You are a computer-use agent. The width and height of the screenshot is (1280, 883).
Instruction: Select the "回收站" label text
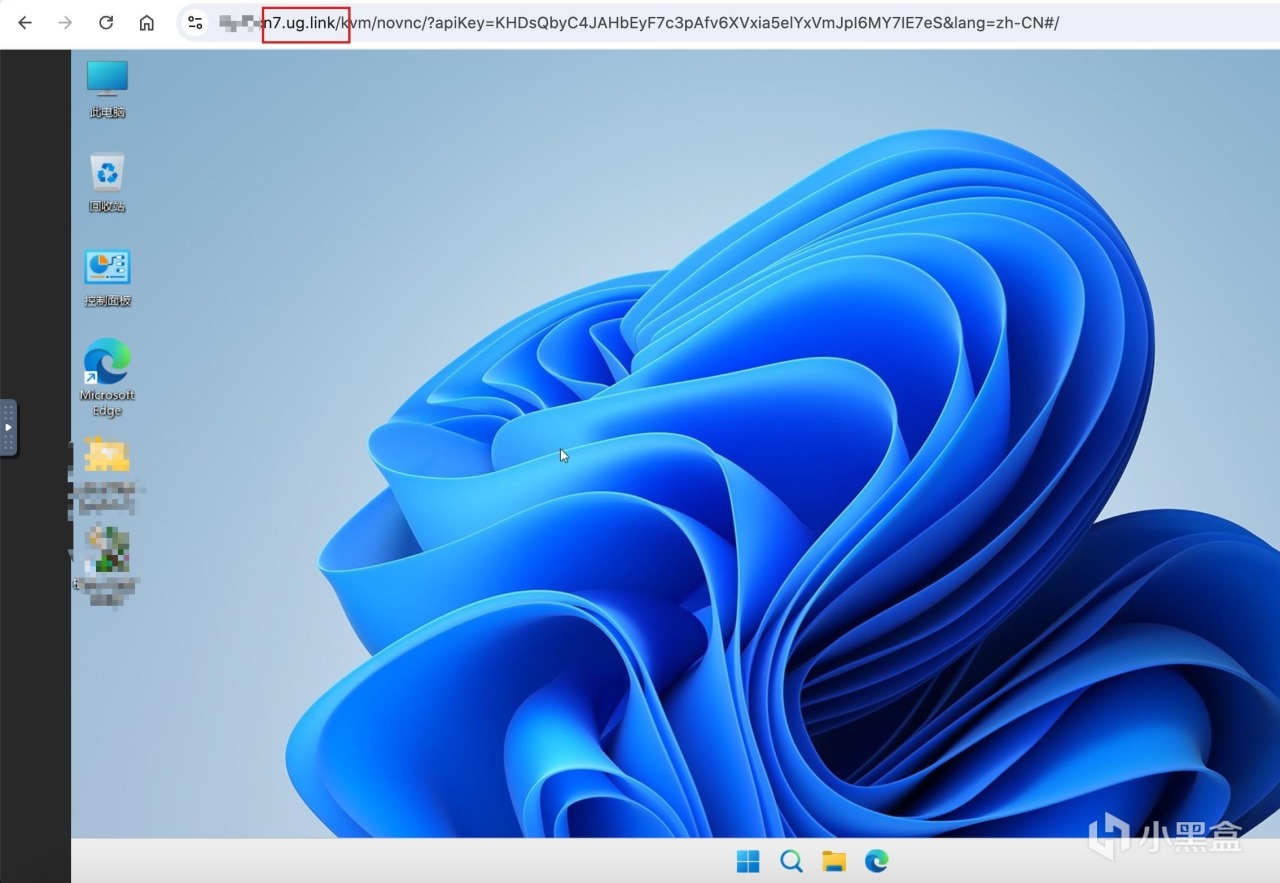click(x=107, y=207)
